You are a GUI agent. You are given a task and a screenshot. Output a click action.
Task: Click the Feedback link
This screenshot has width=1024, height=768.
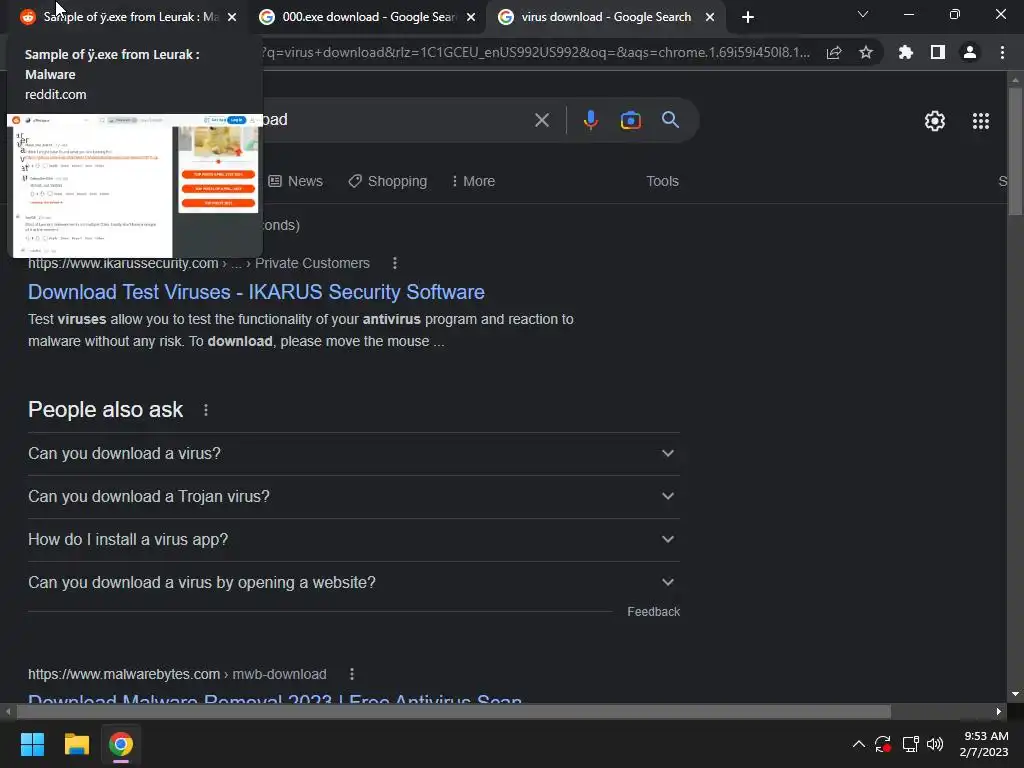[654, 612]
